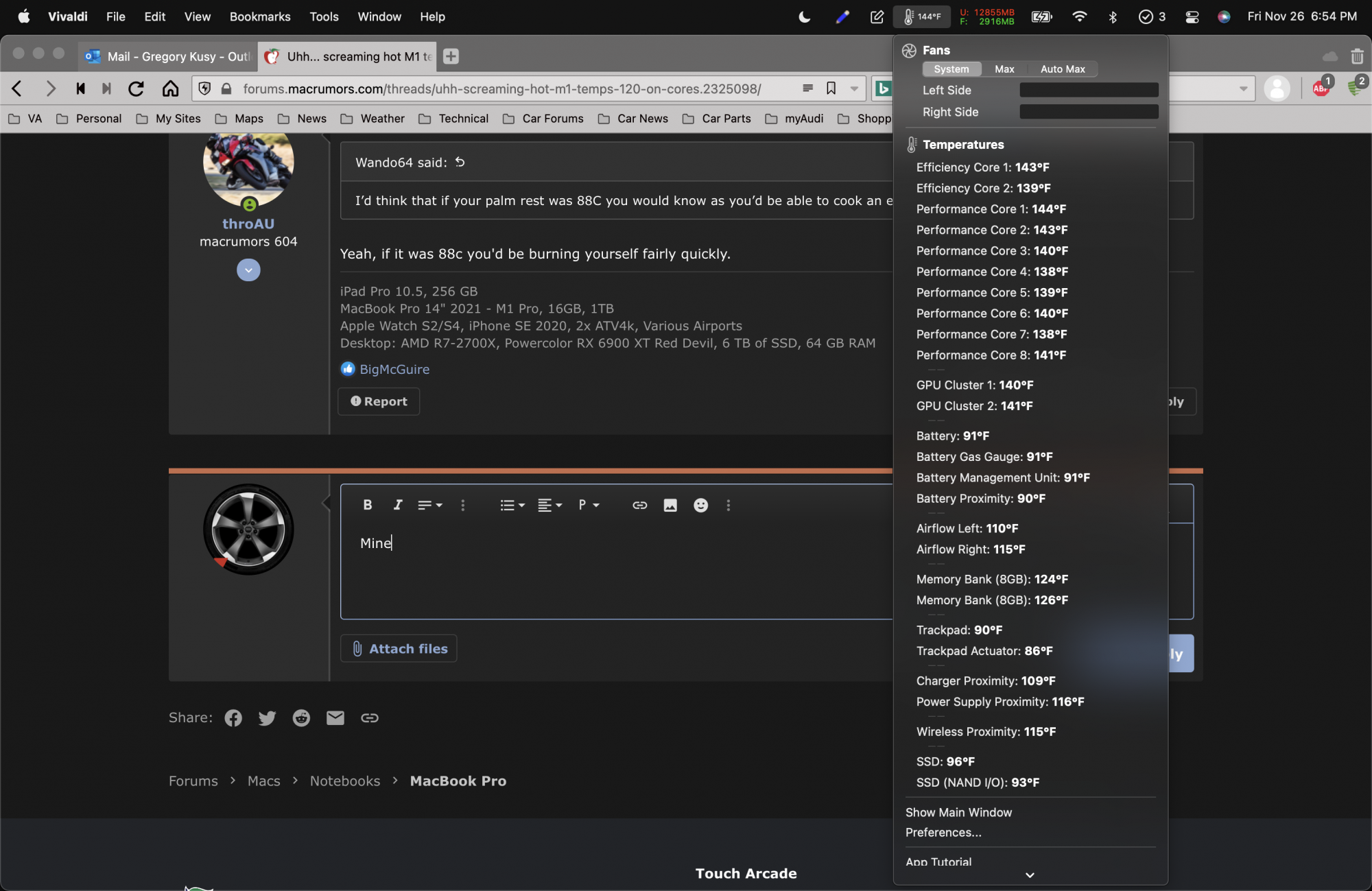This screenshot has height=891, width=1372.
Task: Toggle Do Not Disturb moon icon
Action: [x=805, y=16]
